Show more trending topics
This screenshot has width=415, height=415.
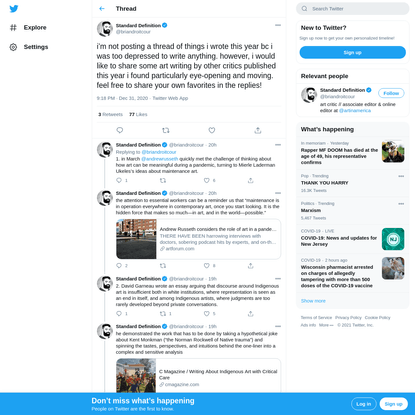[313, 301]
